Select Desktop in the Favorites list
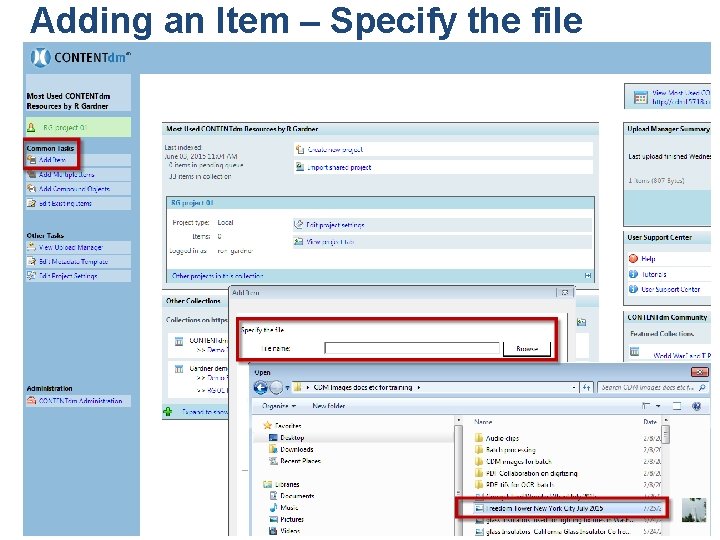The image size is (720, 540). click(292, 438)
